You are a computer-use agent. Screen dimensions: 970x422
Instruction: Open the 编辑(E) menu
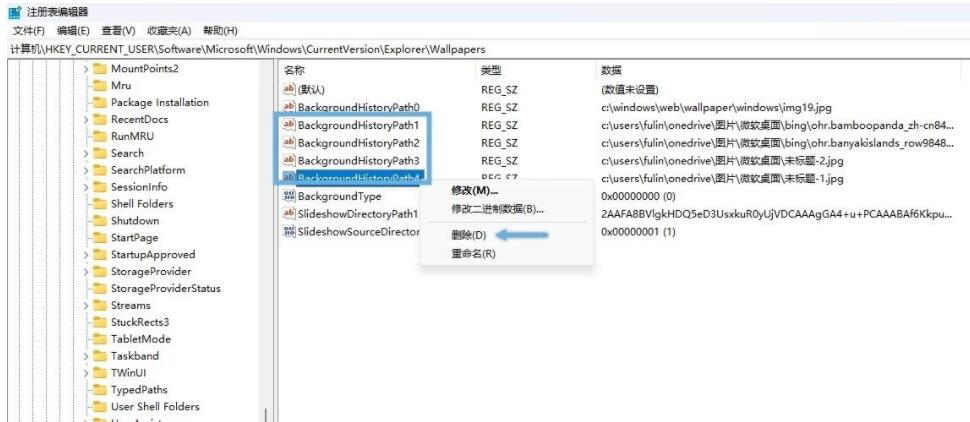[73, 31]
